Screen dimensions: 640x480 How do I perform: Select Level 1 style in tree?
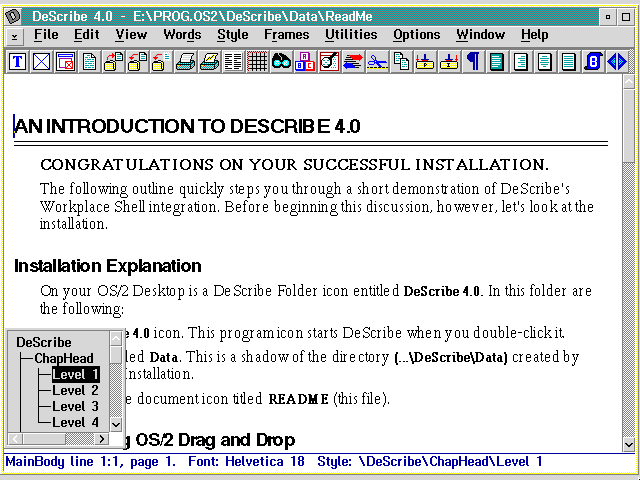point(76,374)
